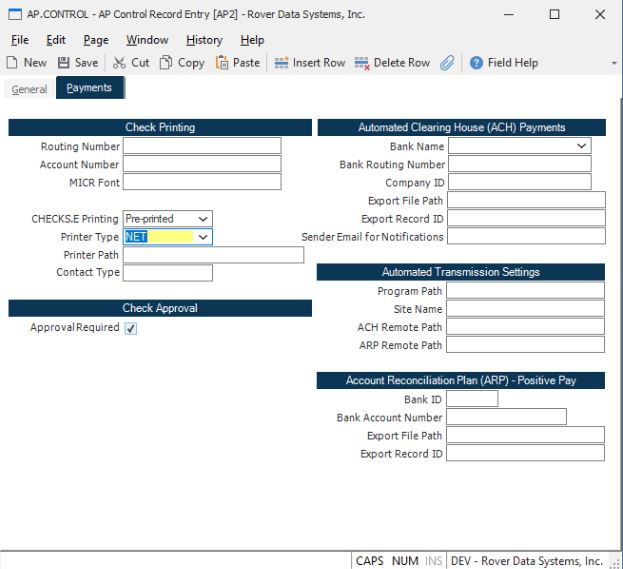Screen dimensions: 623x569
Task: Click the Insert Row icon
Action: [x=281, y=62]
